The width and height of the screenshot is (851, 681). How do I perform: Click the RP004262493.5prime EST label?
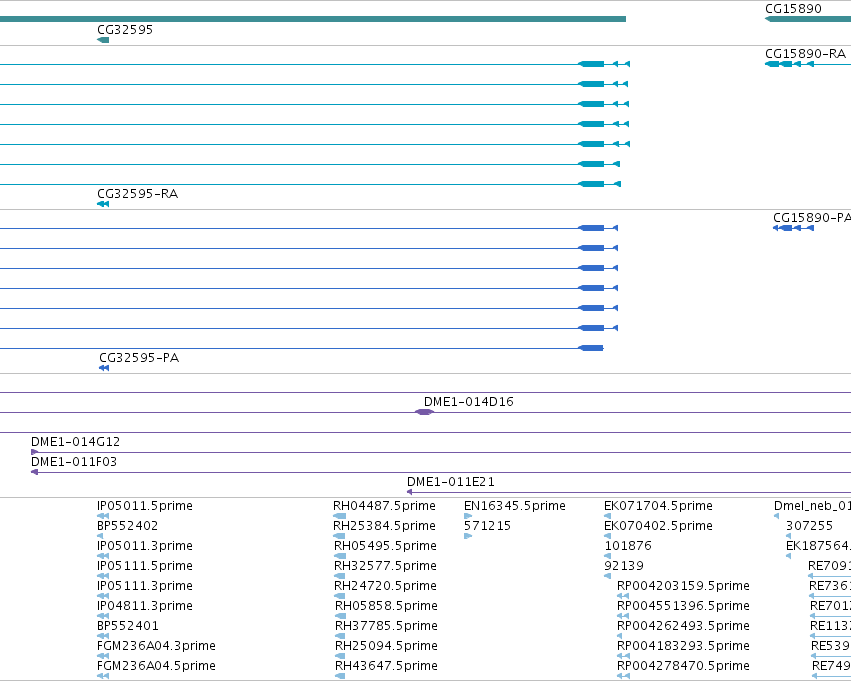tap(683, 626)
